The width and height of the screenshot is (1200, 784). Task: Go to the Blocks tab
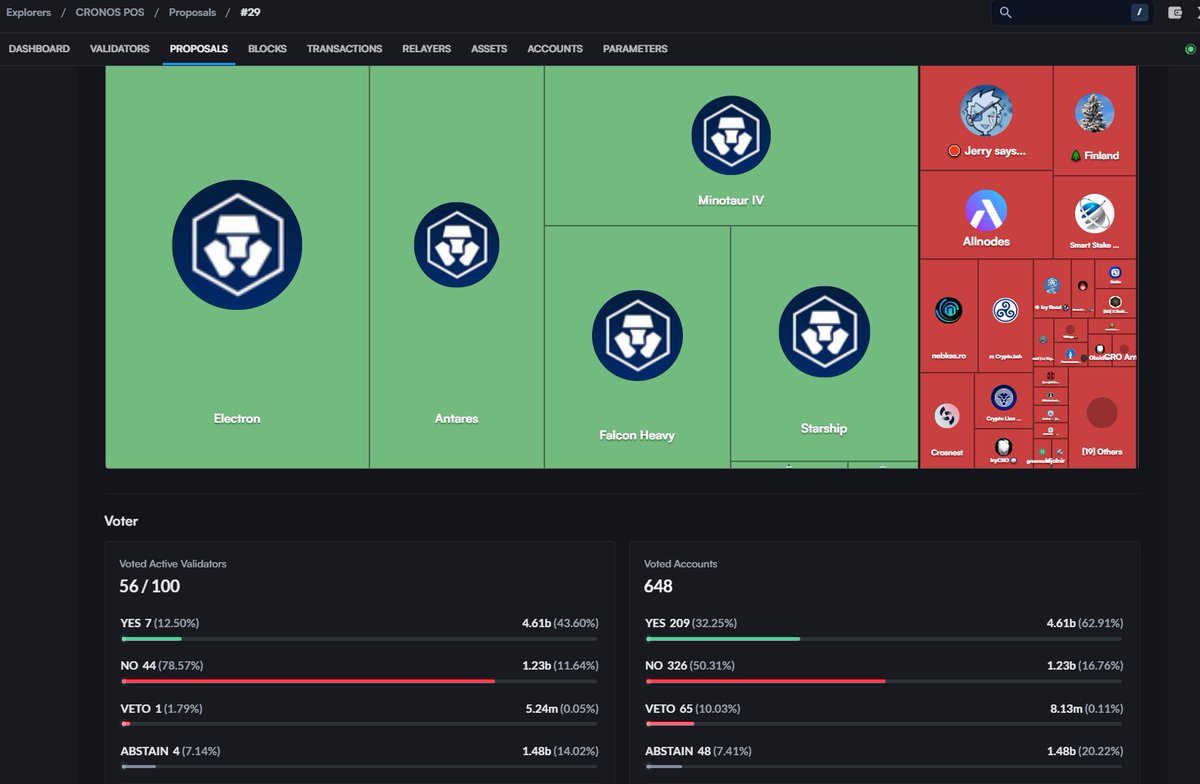click(267, 49)
